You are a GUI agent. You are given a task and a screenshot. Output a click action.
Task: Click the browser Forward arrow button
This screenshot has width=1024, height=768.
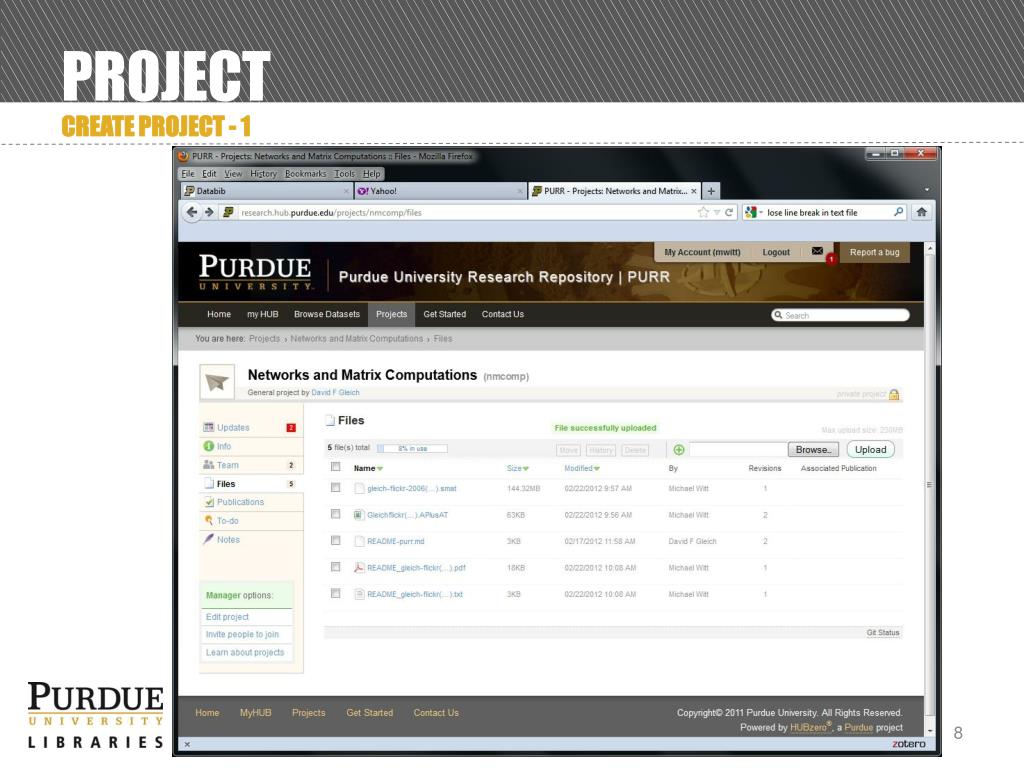(209, 212)
